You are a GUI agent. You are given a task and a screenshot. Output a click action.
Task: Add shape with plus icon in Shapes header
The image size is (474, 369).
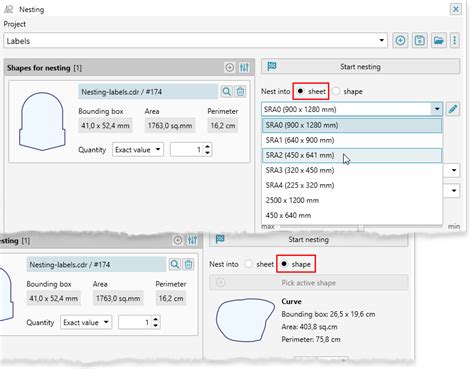point(229,67)
